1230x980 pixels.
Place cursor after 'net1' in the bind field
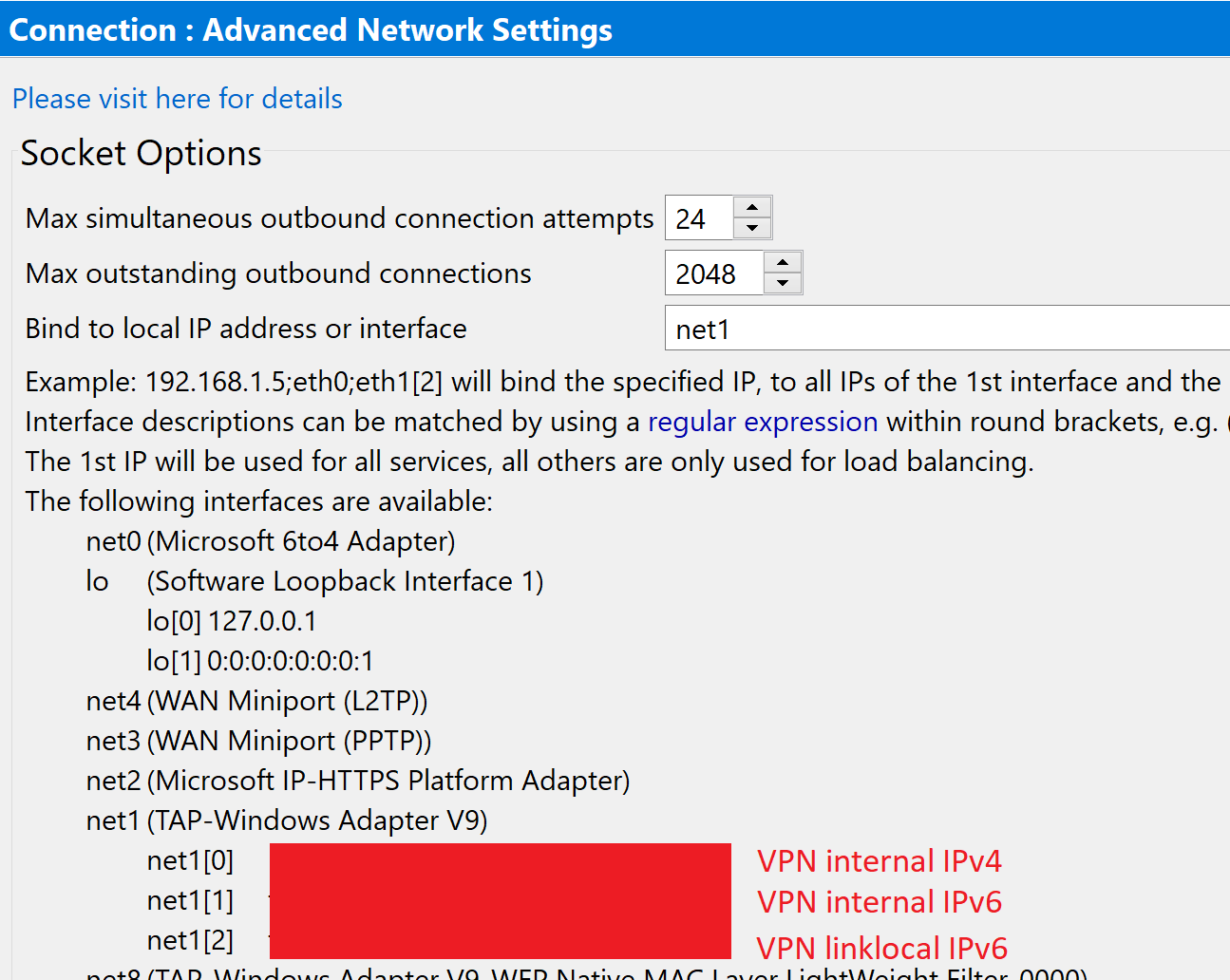pos(736,329)
